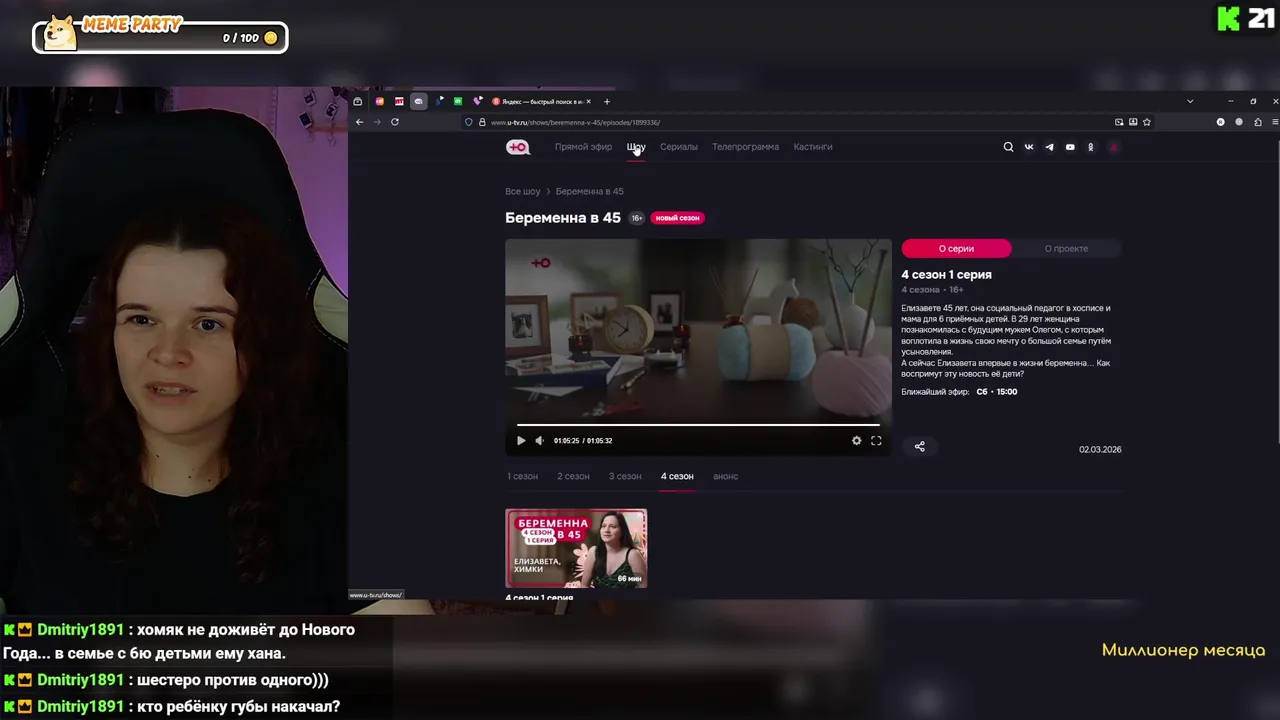Click the 4 сезон 1 серия heading
The width and height of the screenshot is (1280, 720).
click(946, 275)
